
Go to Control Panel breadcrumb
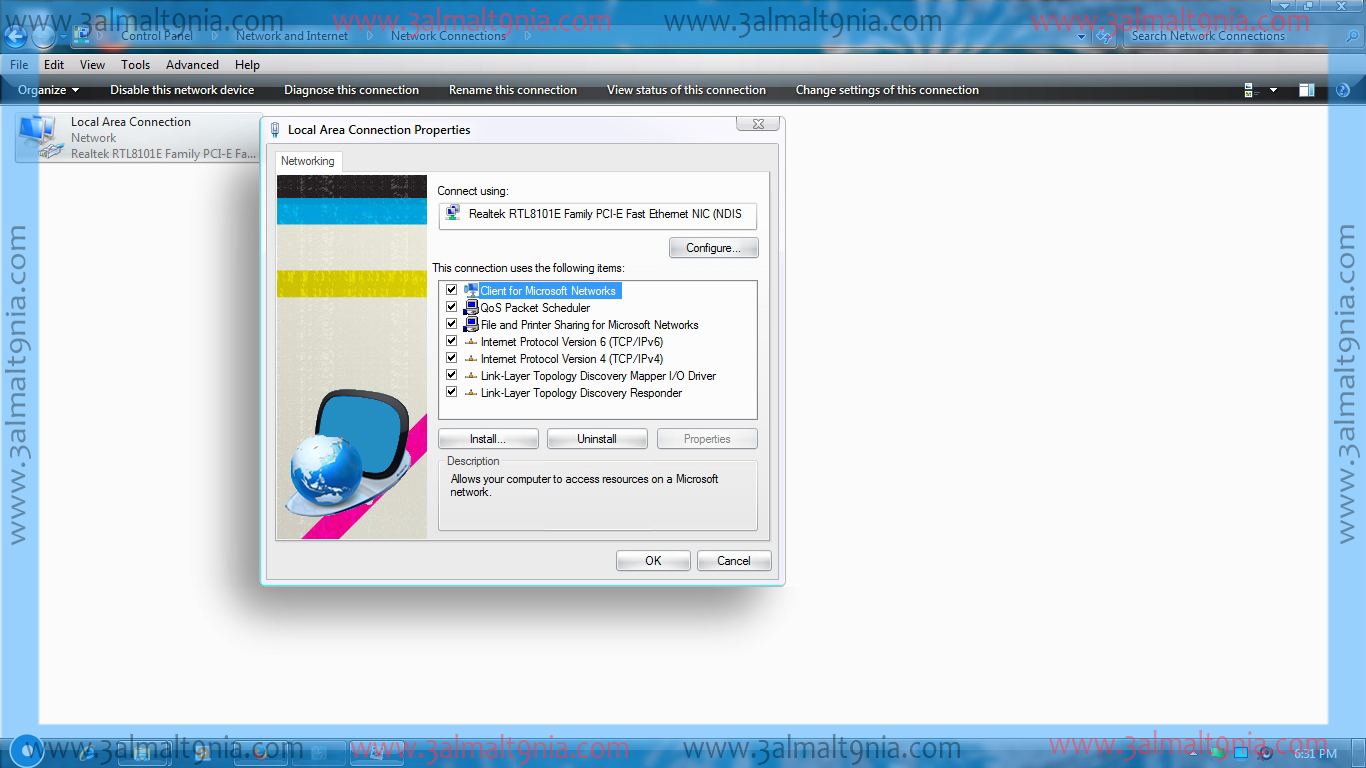point(157,36)
